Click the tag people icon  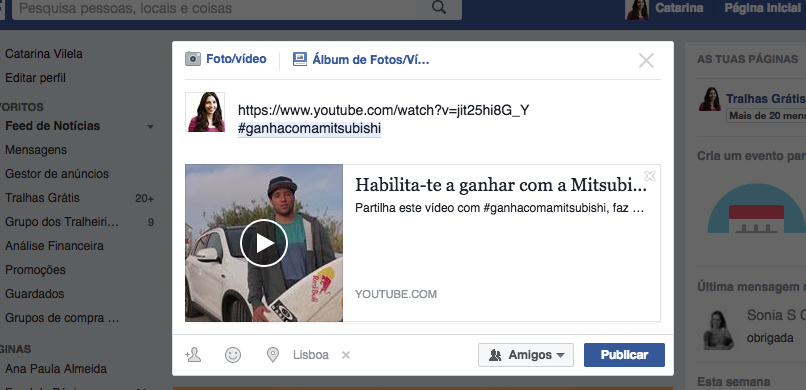click(x=193, y=355)
